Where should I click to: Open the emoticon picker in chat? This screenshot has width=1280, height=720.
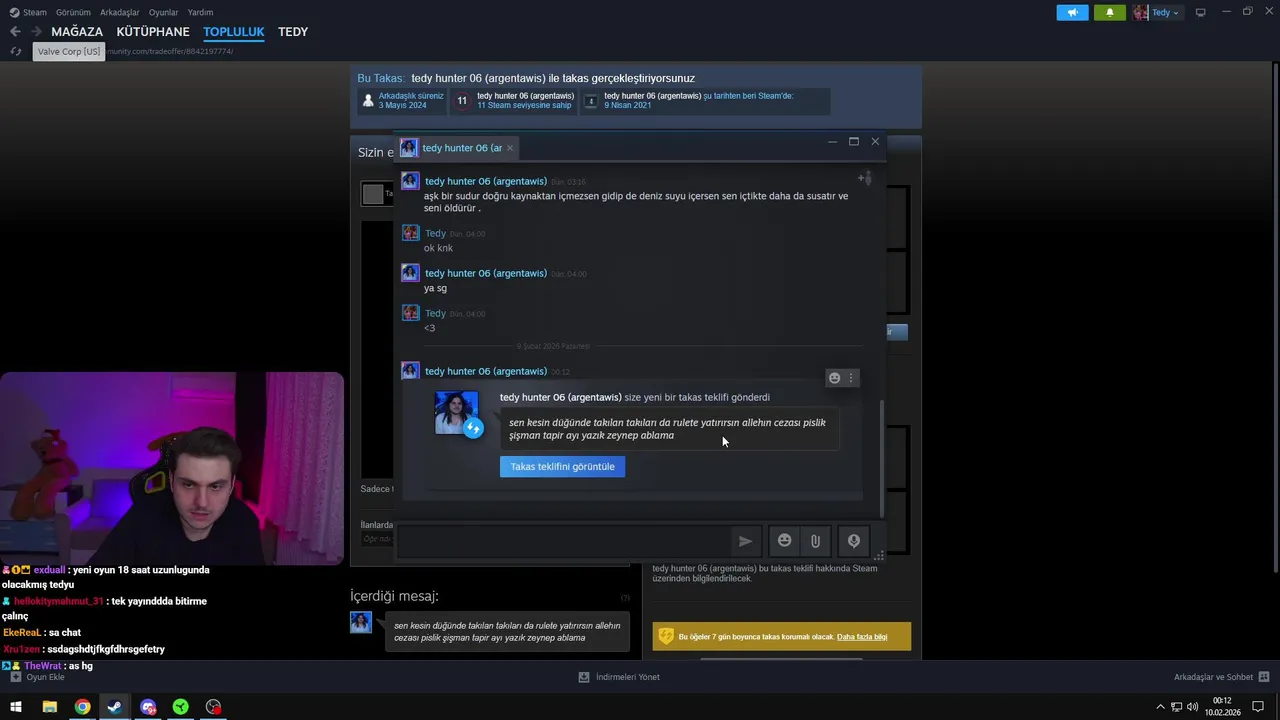(x=785, y=541)
